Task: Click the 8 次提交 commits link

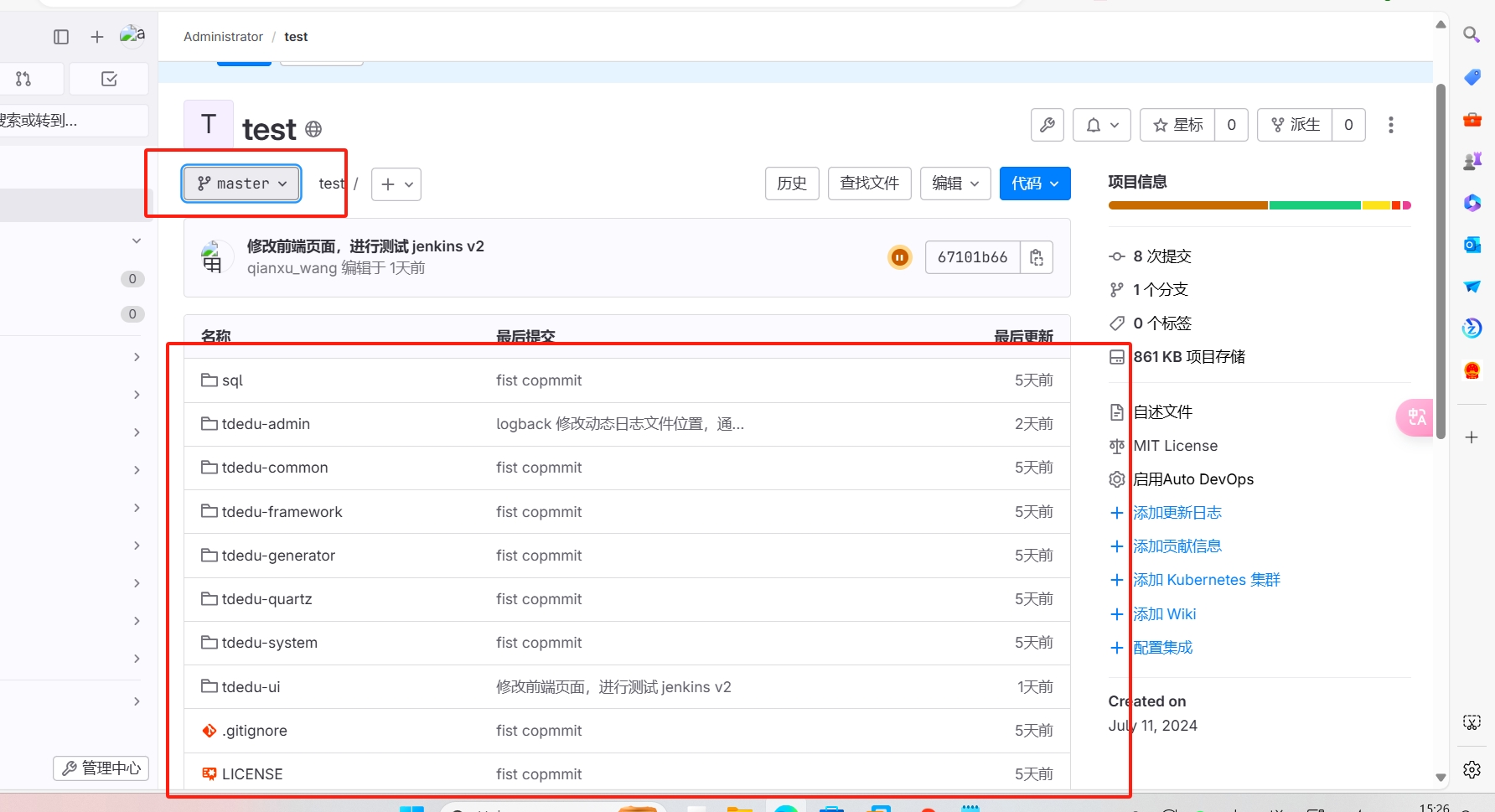Action: pyautogui.click(x=1161, y=256)
